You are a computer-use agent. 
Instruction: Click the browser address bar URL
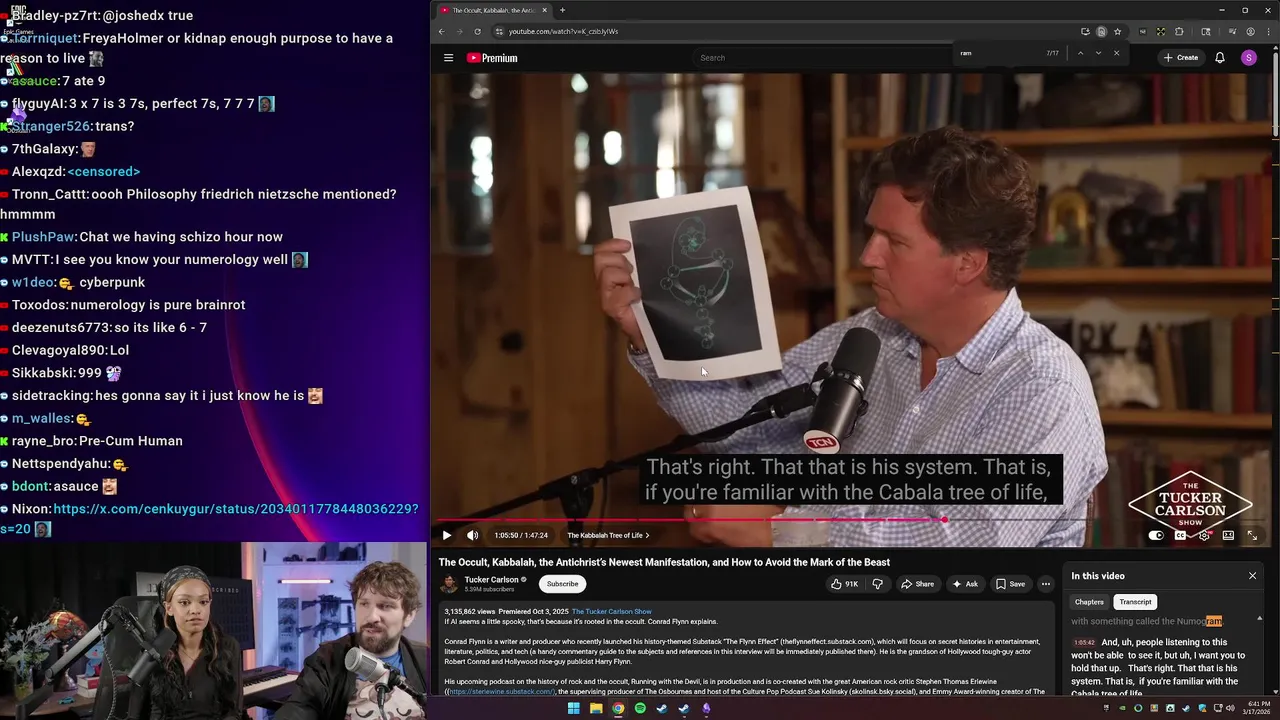[x=563, y=31]
